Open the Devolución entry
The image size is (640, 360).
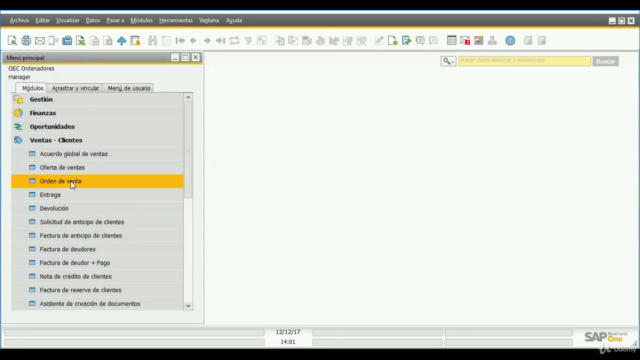coord(97,208)
